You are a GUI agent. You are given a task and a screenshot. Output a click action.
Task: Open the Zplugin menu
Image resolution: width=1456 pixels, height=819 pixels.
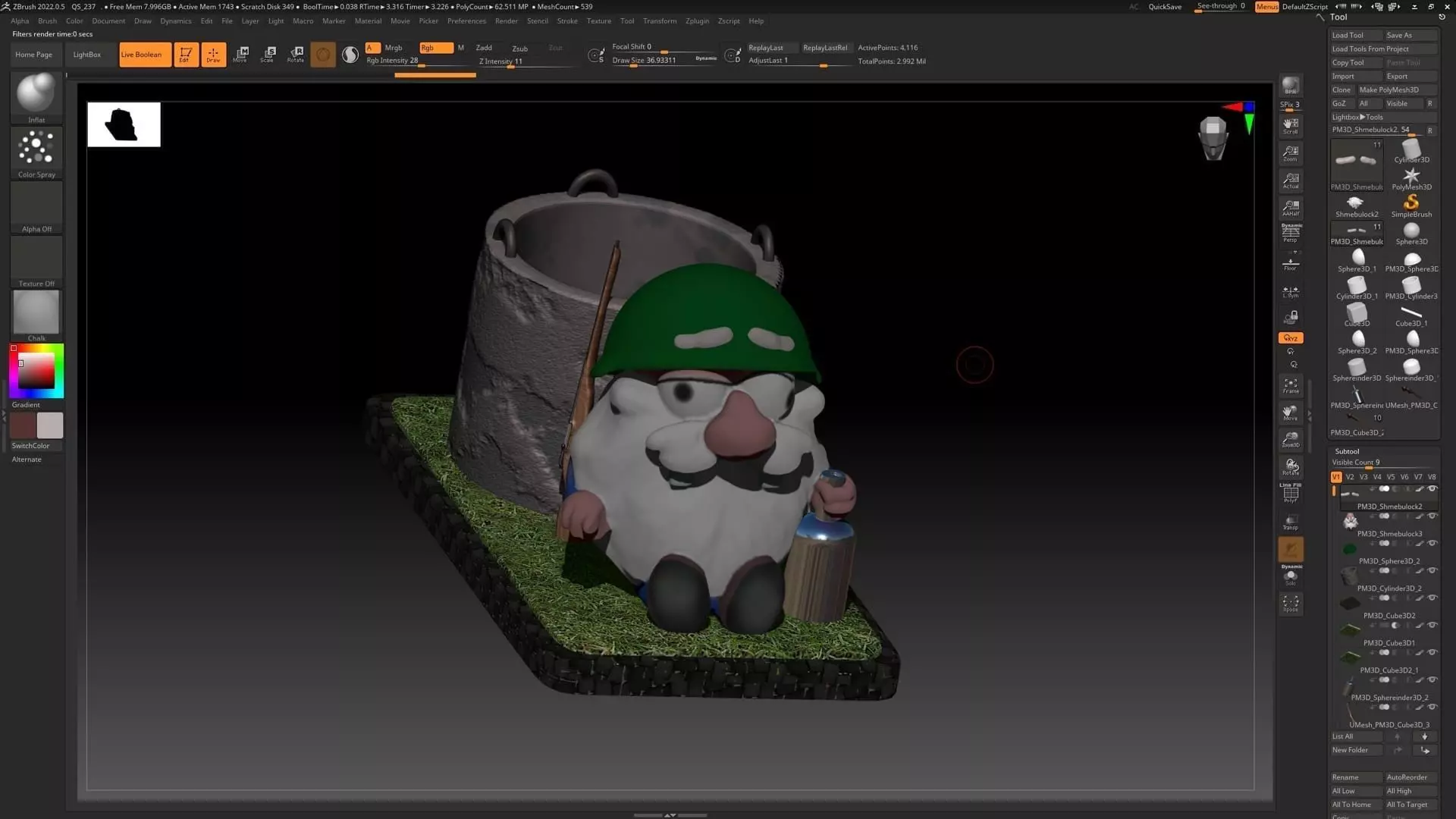click(697, 21)
